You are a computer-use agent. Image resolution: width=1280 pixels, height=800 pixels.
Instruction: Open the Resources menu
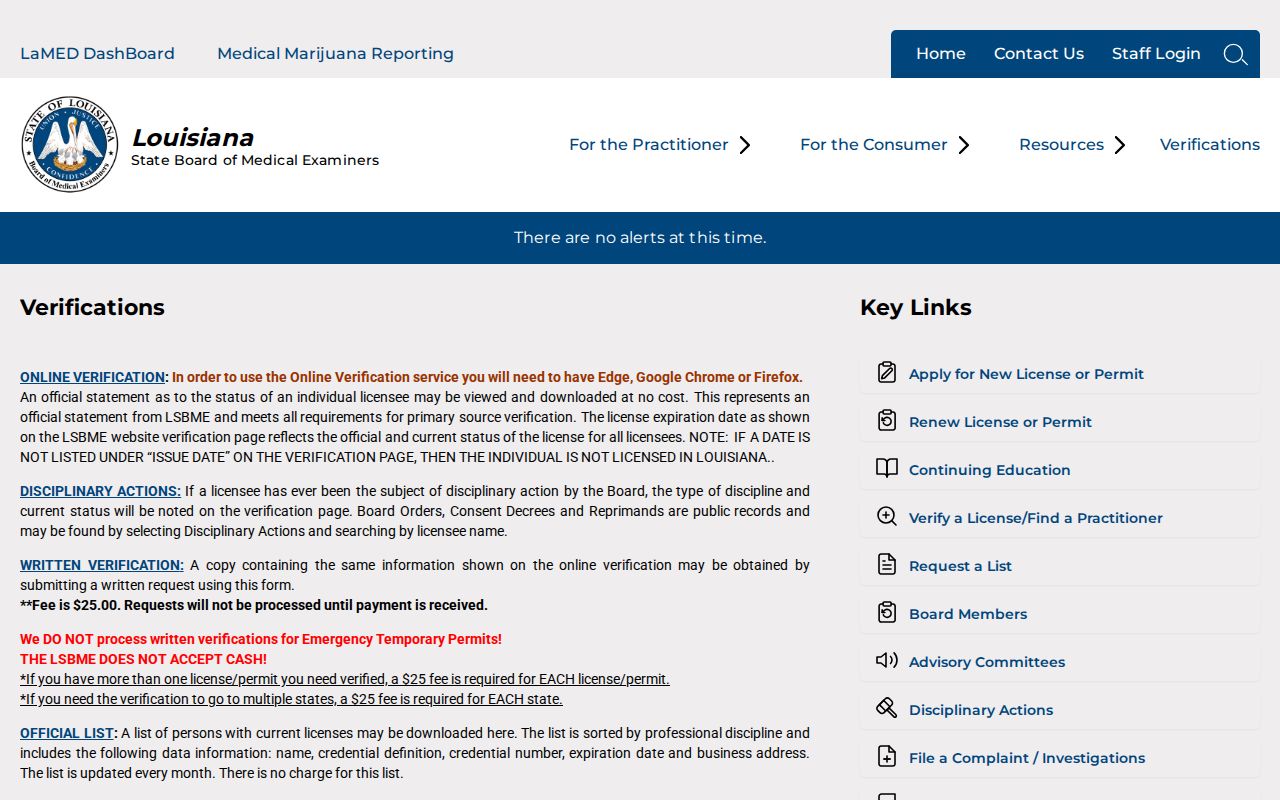1061,145
